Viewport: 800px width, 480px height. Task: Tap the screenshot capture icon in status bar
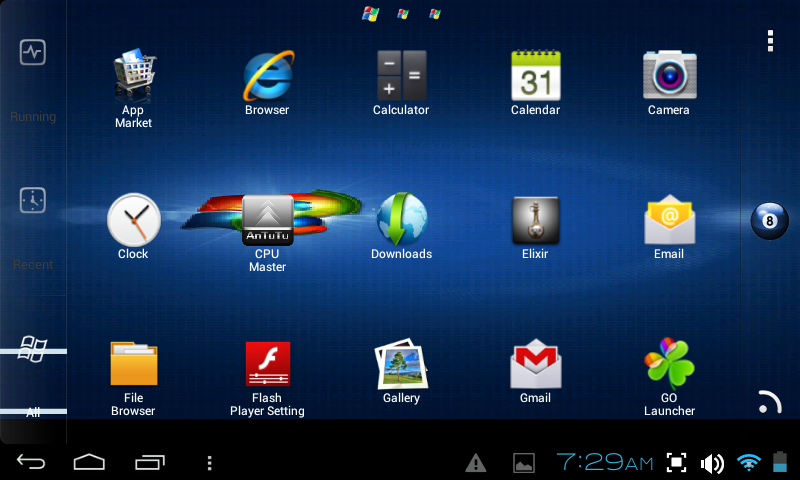click(x=677, y=463)
